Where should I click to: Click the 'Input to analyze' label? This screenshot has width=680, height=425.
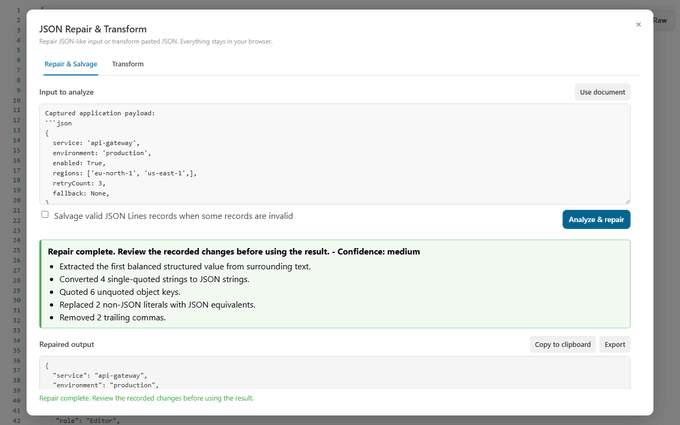(x=66, y=92)
